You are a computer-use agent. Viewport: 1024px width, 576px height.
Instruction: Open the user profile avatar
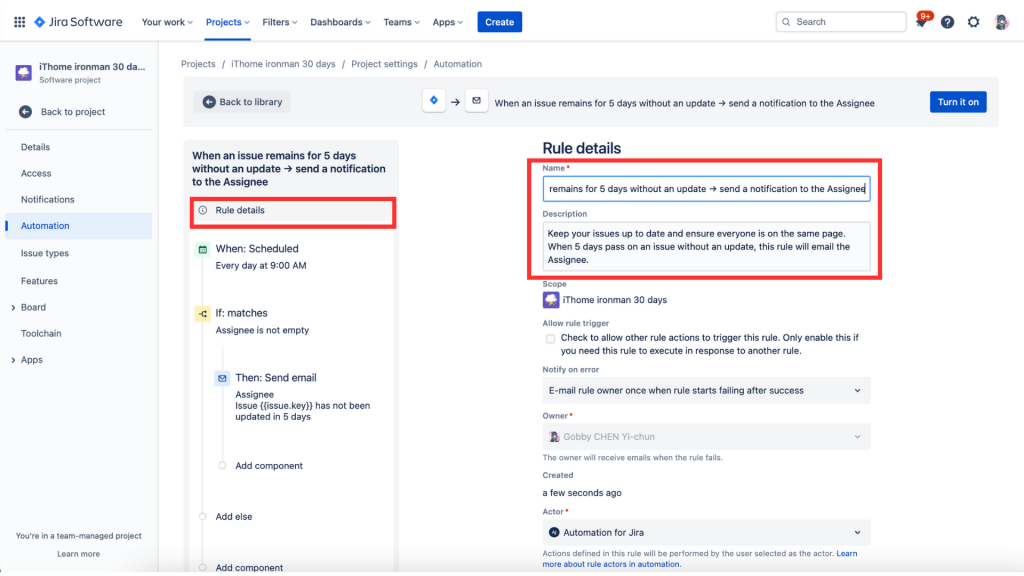tap(1000, 22)
